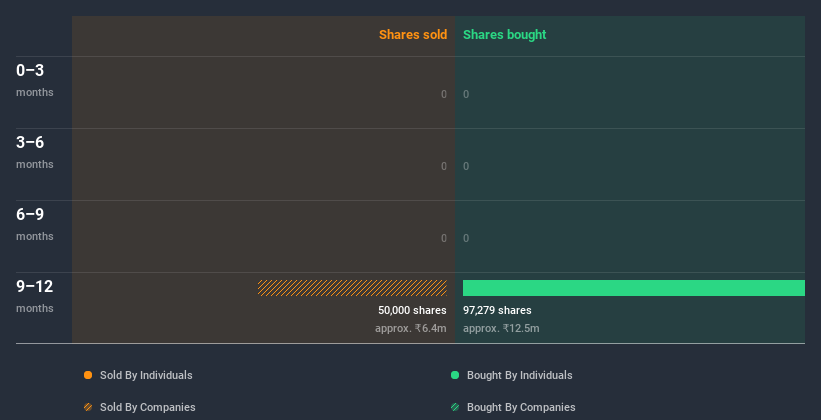This screenshot has height=420, width=821.
Task: Click the Shares bought column header
Action: pyautogui.click(x=505, y=35)
